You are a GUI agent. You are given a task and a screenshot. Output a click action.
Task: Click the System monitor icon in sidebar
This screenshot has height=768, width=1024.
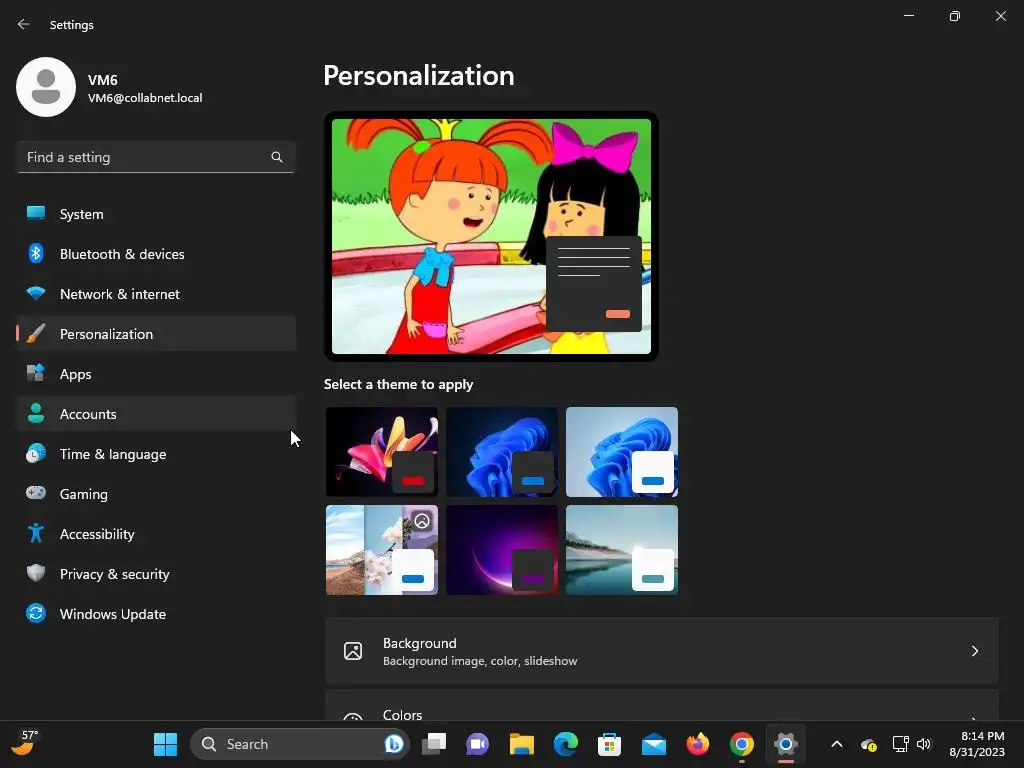point(36,214)
